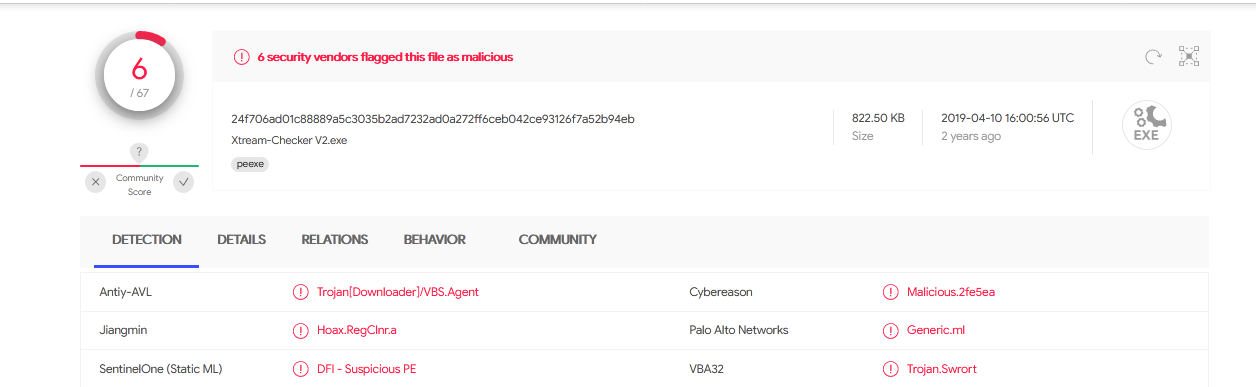Vote harmless with community checkmark icon
The width and height of the screenshot is (1256, 387).
(x=184, y=182)
